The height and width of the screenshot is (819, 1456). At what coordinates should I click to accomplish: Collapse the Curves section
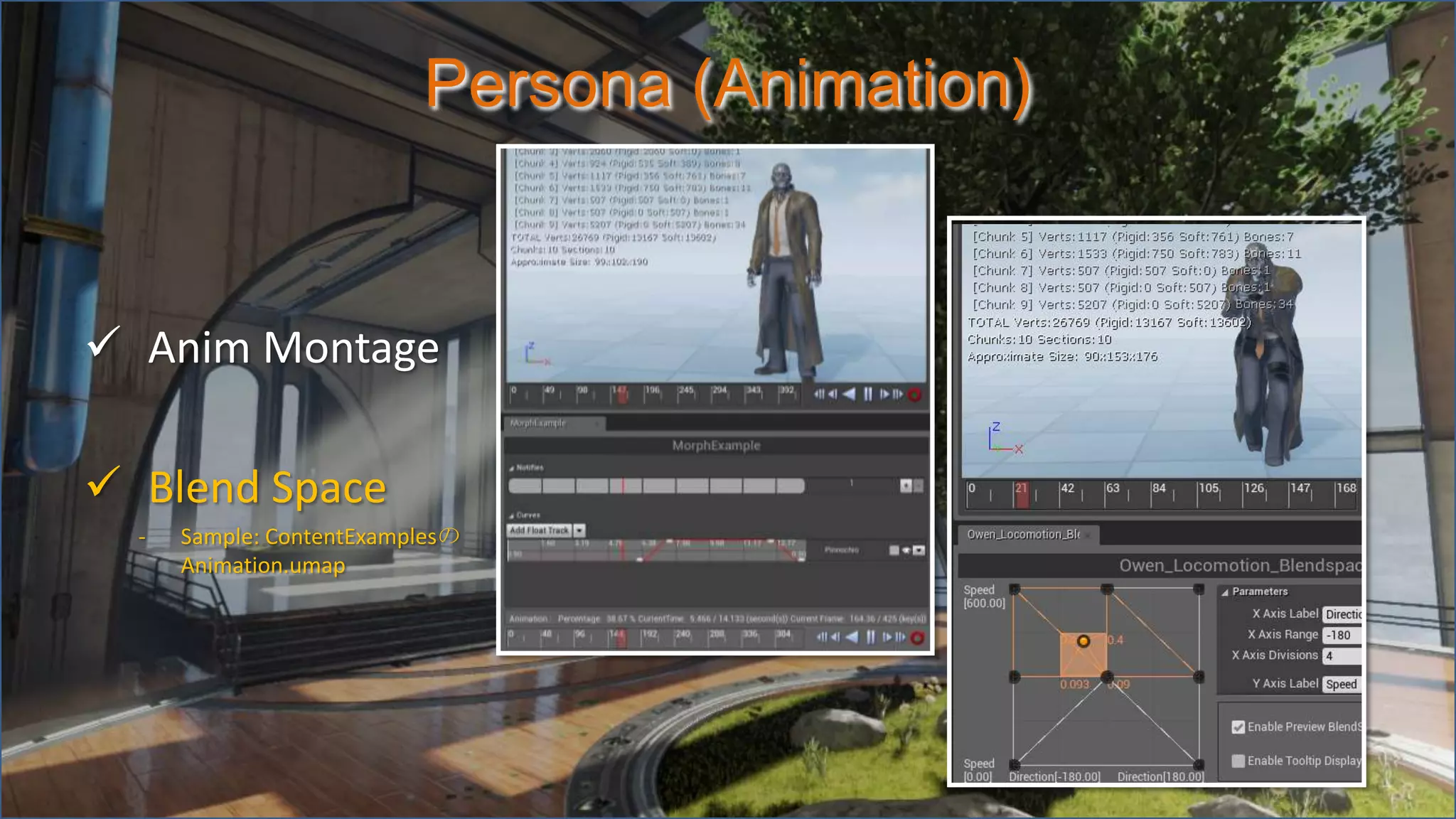pyautogui.click(x=511, y=515)
